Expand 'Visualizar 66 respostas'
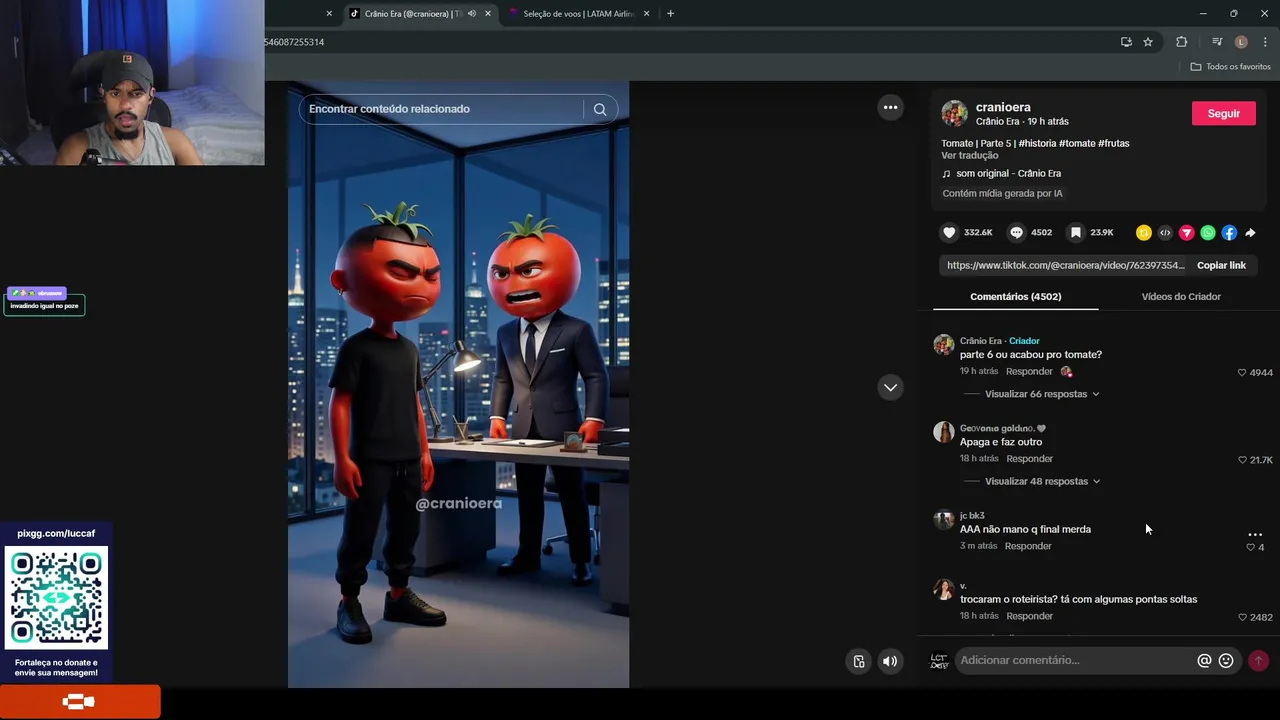The height and width of the screenshot is (720, 1280). pyautogui.click(x=1042, y=394)
